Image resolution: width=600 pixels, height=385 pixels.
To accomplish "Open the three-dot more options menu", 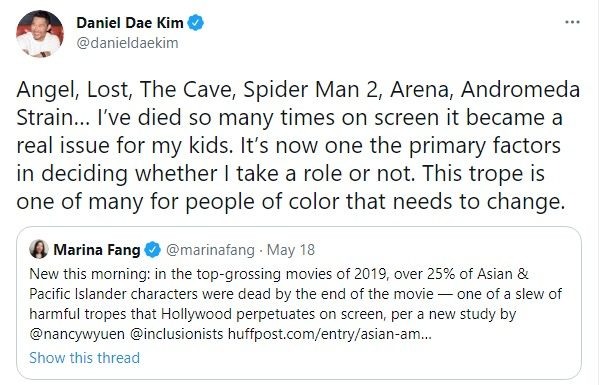I will pyautogui.click(x=572, y=22).
